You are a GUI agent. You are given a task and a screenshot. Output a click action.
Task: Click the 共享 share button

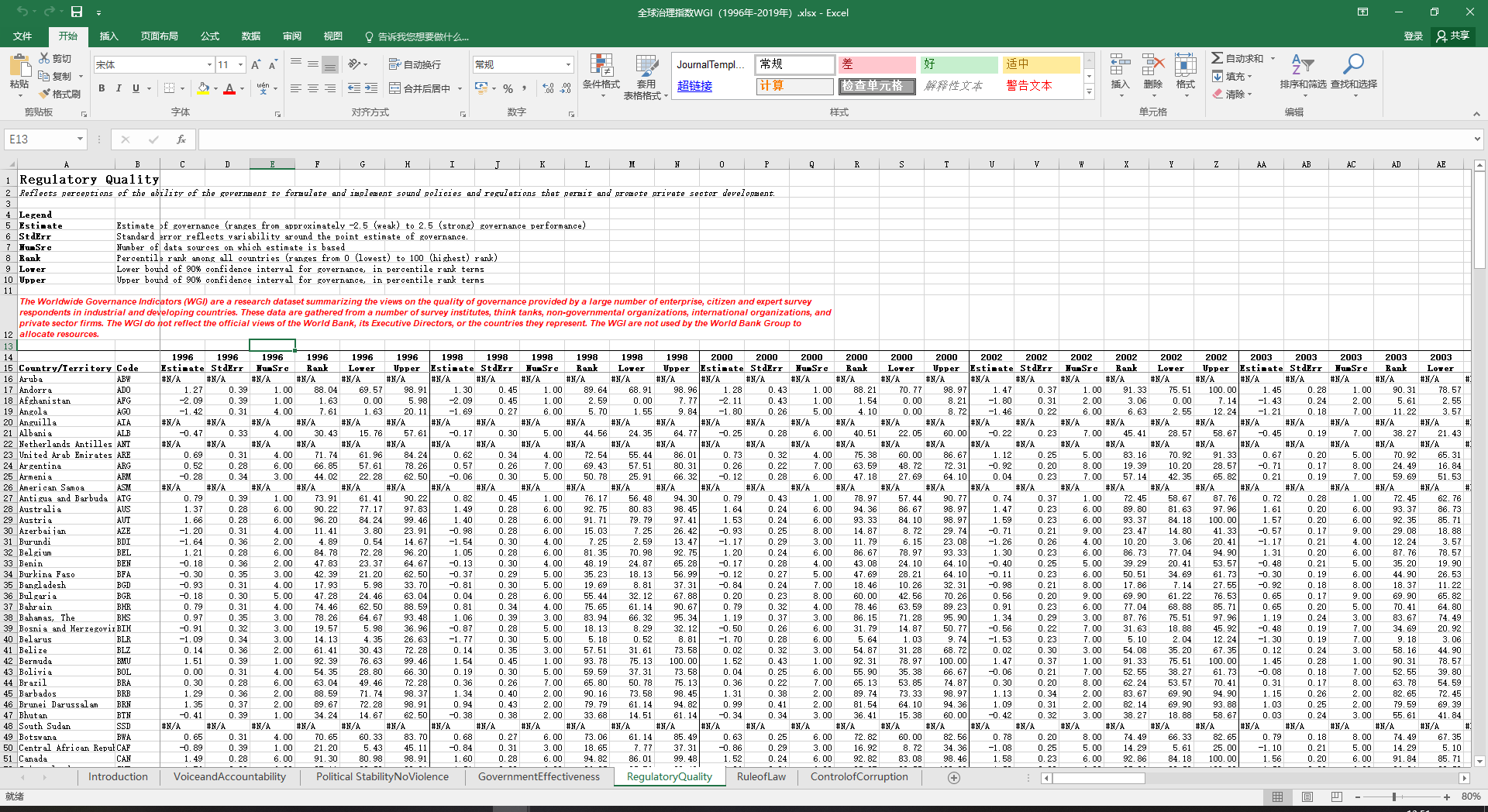[x=1453, y=36]
